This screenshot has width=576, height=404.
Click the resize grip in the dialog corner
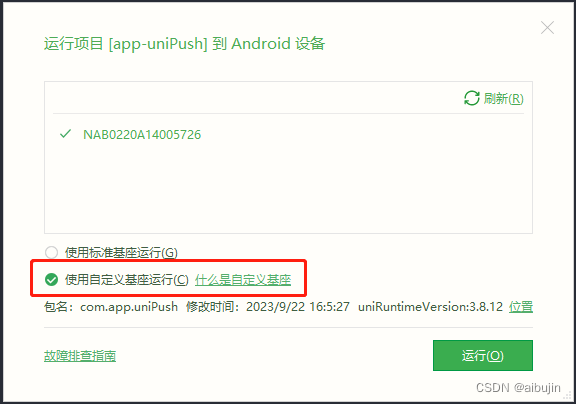tap(567, 396)
